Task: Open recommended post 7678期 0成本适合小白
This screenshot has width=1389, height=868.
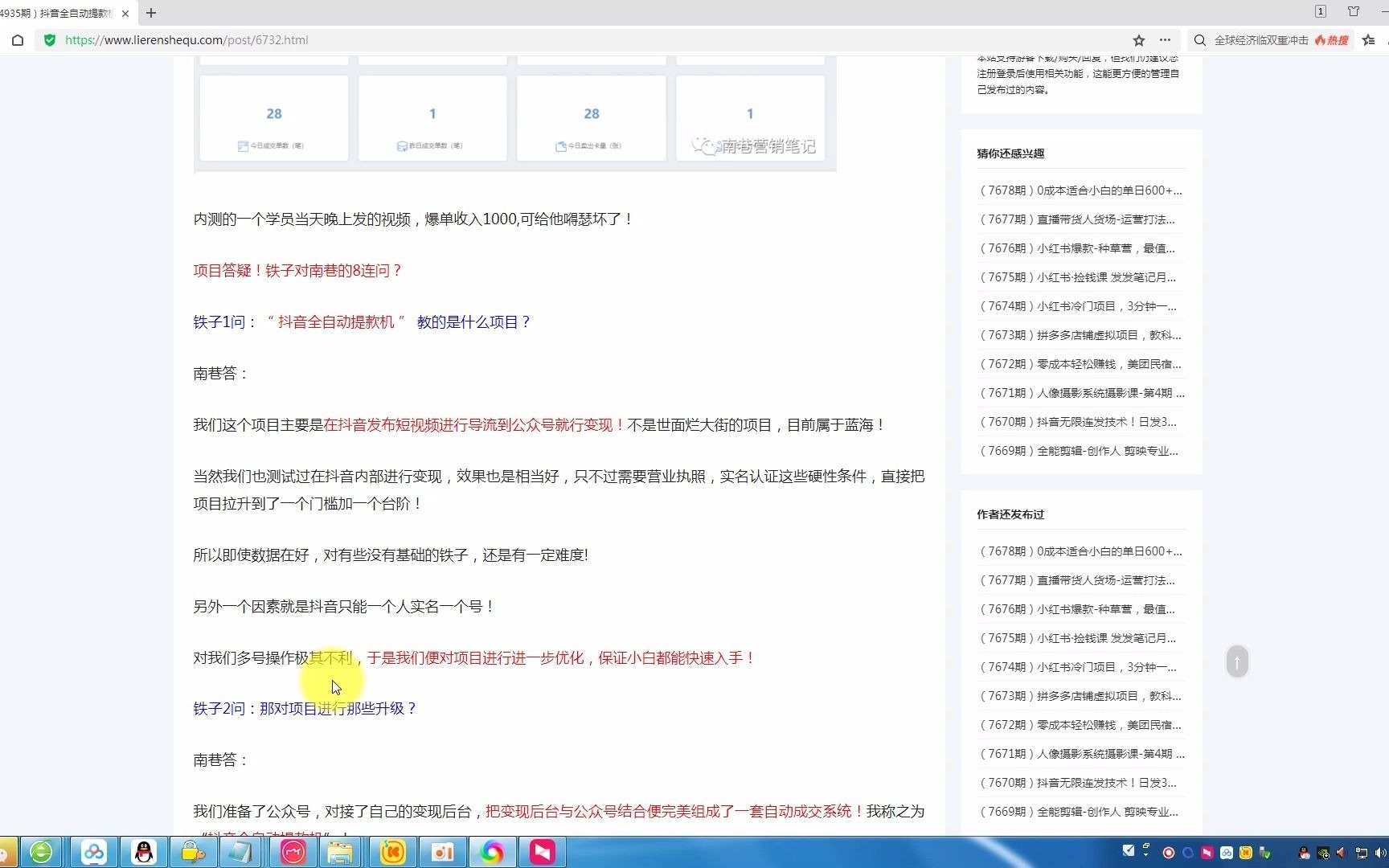Action: [x=1081, y=190]
